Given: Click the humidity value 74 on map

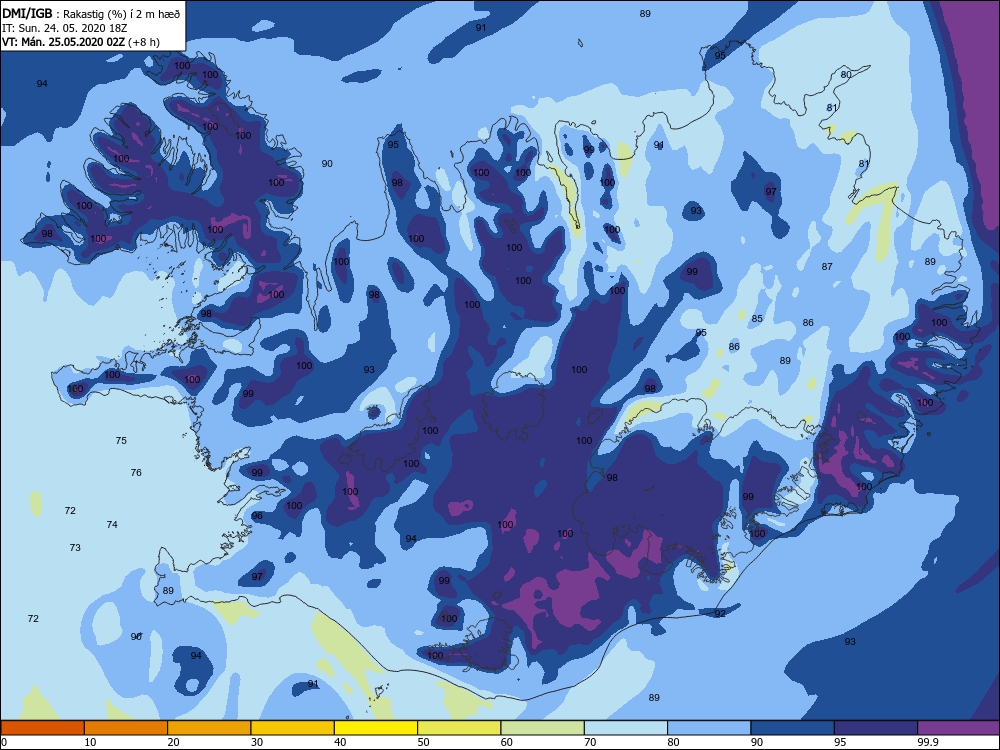Looking at the screenshot, I should tap(112, 525).
